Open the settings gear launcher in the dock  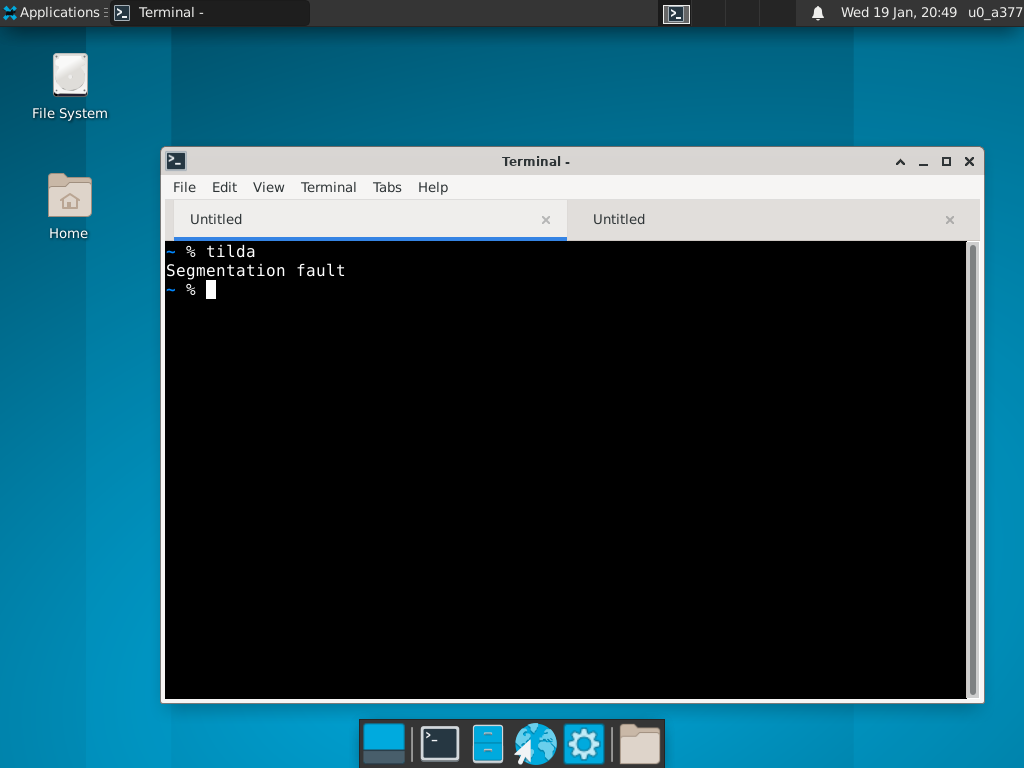coord(583,743)
